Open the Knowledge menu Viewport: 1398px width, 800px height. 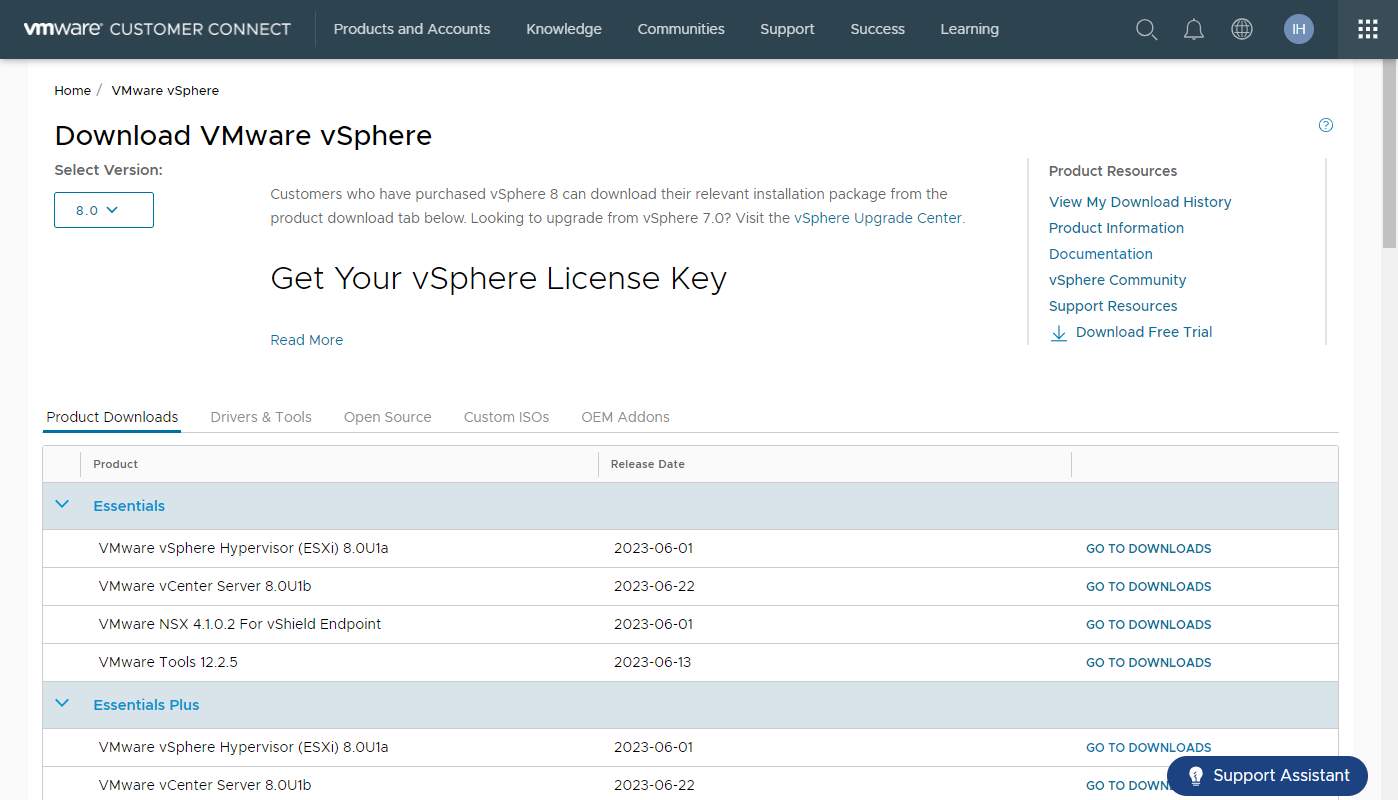point(564,29)
